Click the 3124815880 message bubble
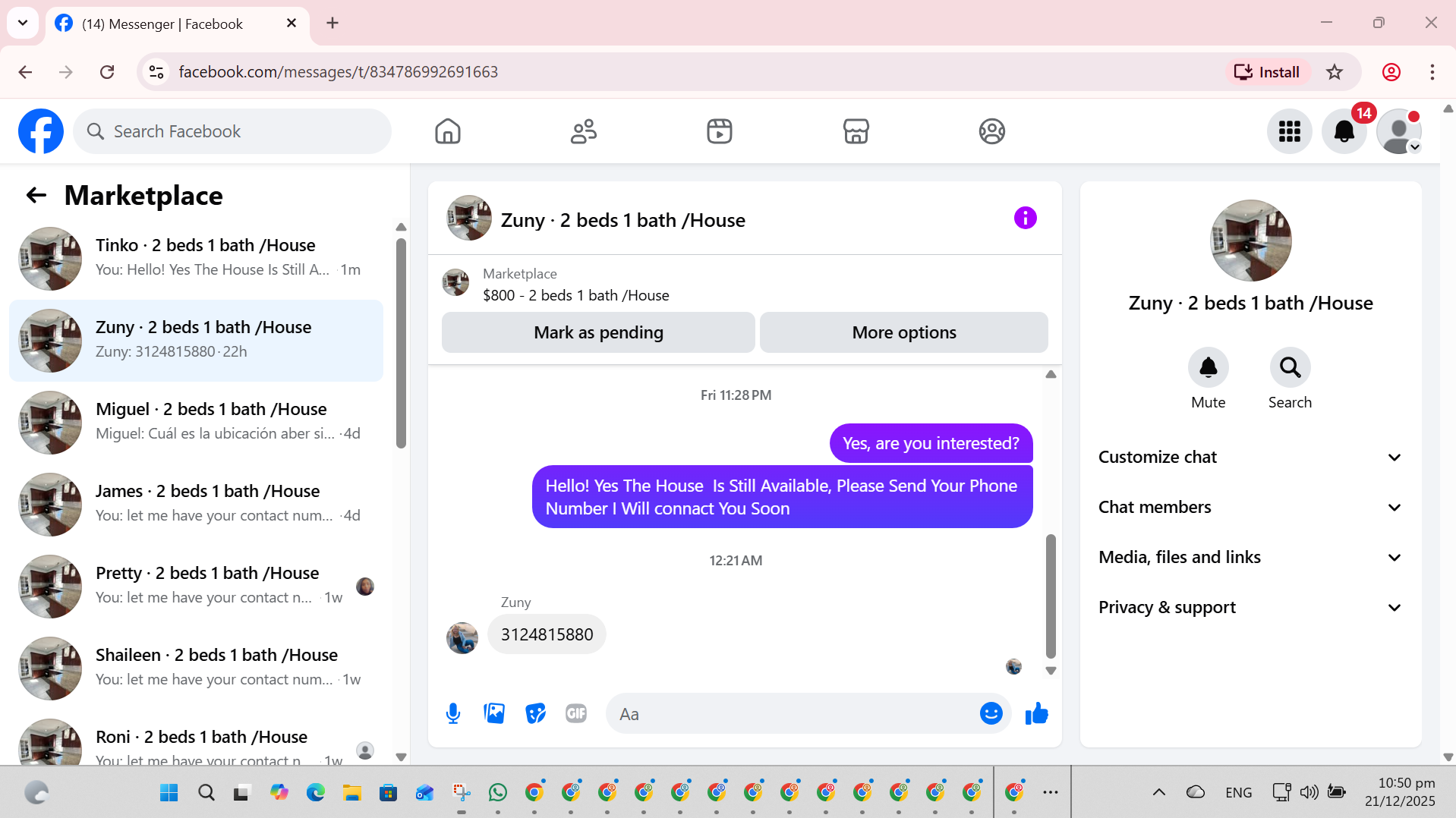The width and height of the screenshot is (1456, 818). [x=547, y=634]
